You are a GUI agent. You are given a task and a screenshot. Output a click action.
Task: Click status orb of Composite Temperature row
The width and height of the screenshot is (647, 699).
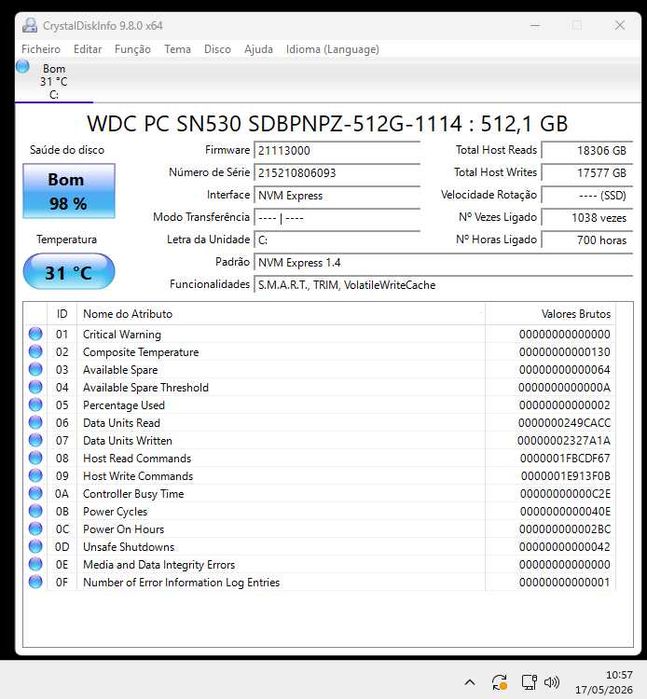coord(36,352)
